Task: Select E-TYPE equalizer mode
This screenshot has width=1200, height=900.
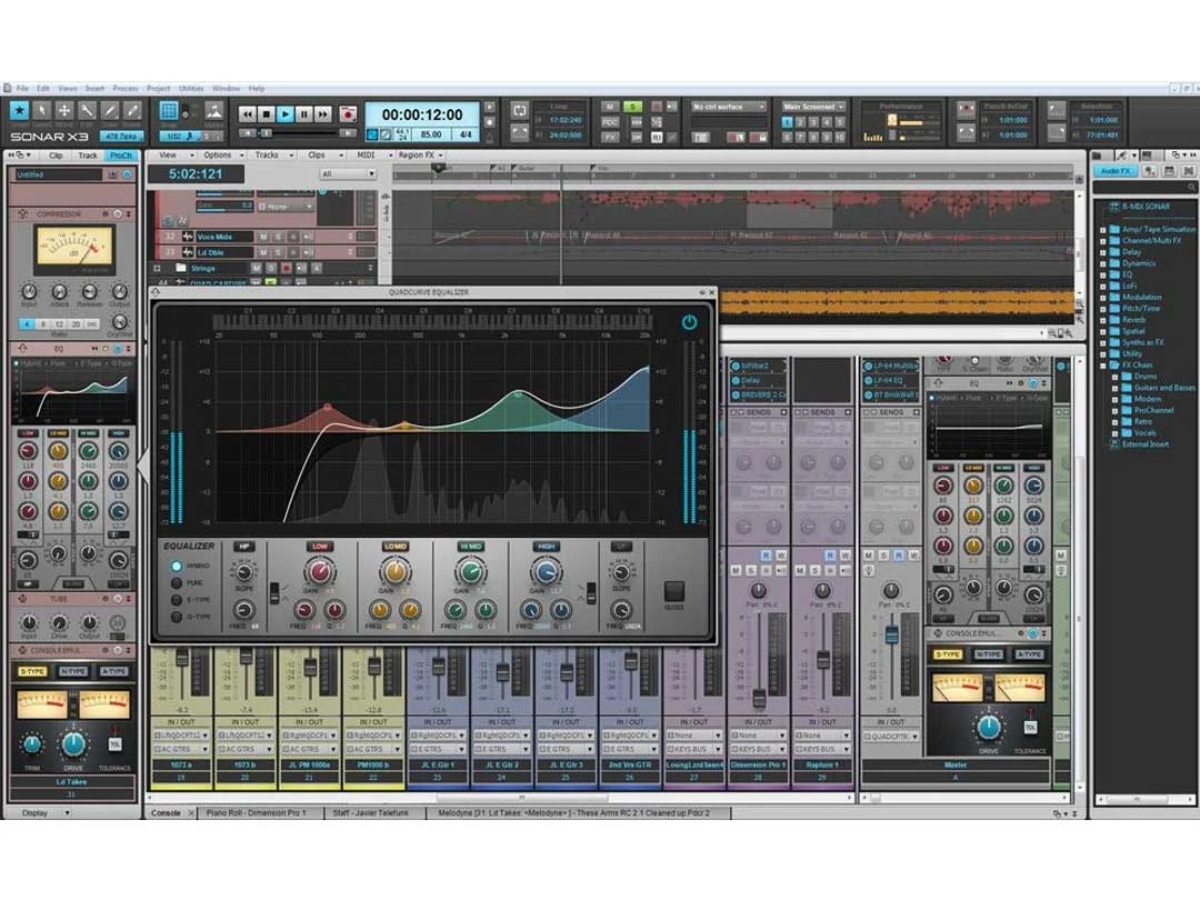Action: (176, 600)
